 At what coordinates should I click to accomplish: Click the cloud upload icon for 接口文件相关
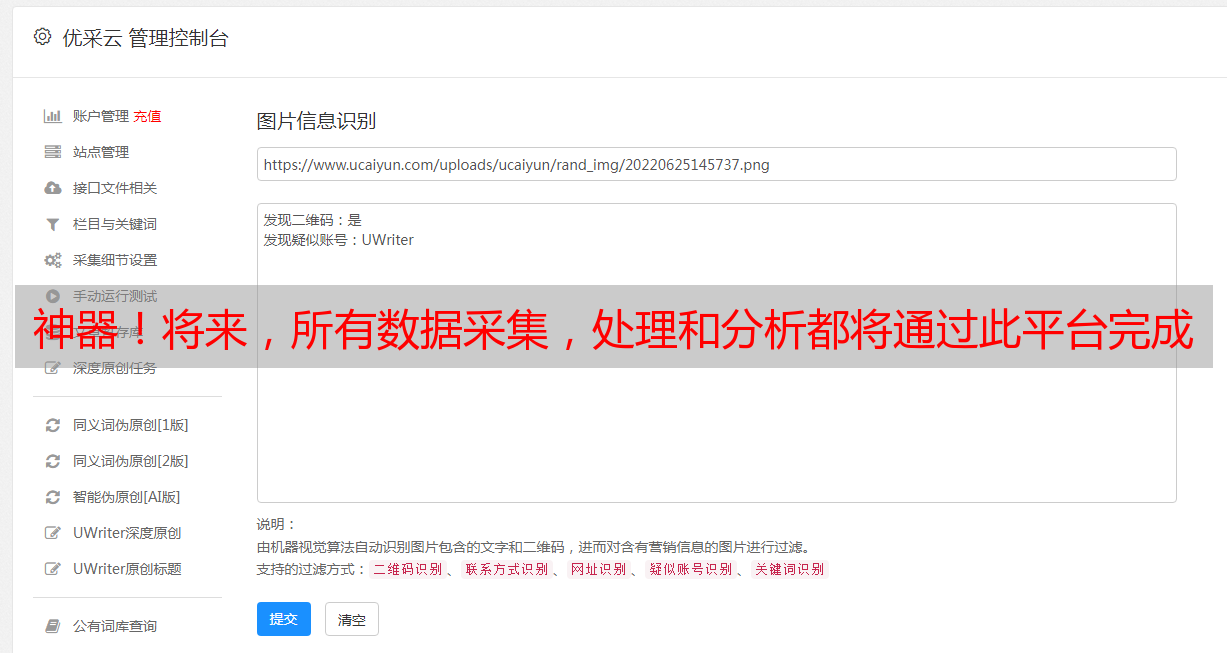click(x=53, y=188)
